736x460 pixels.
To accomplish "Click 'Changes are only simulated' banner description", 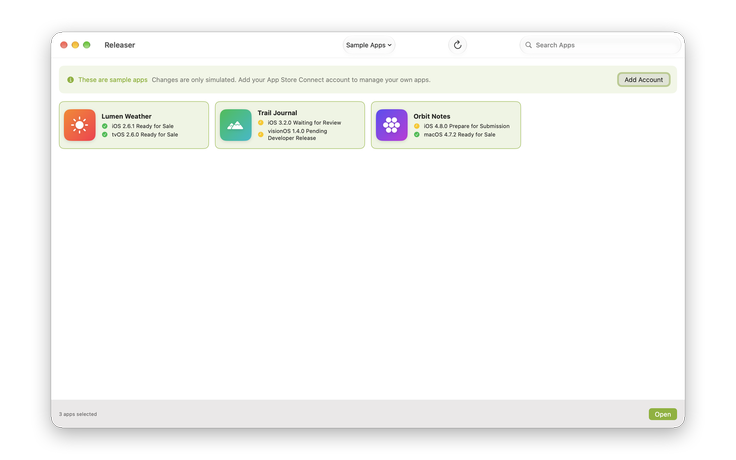I will coord(291,80).
